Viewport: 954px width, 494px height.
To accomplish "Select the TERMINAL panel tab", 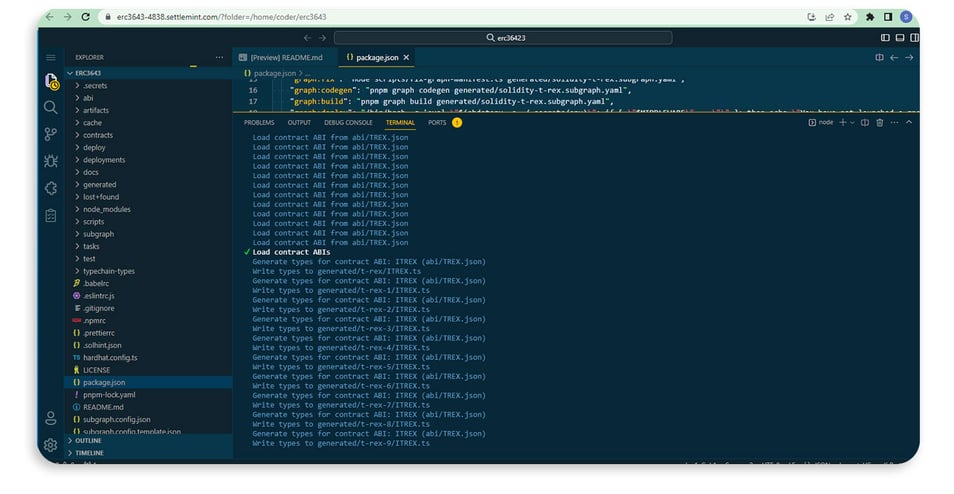I will point(400,122).
